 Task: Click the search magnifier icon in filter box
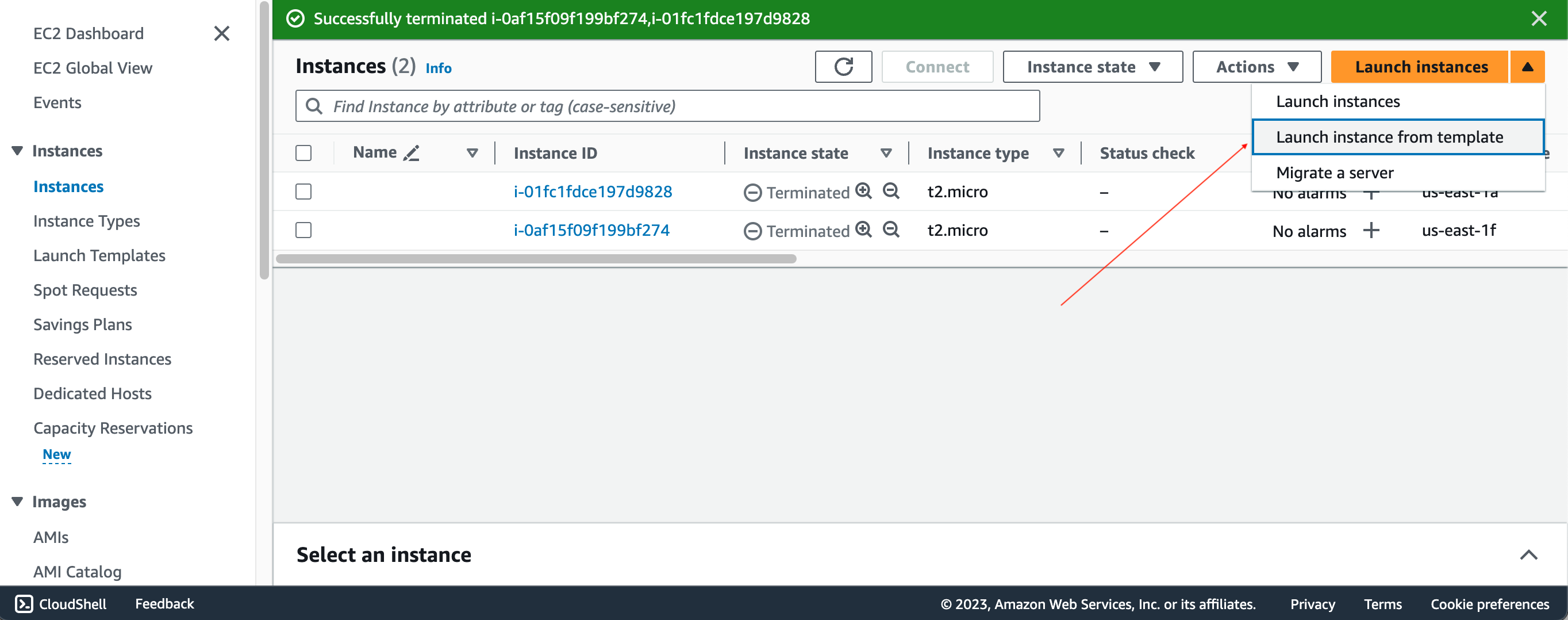click(x=314, y=106)
